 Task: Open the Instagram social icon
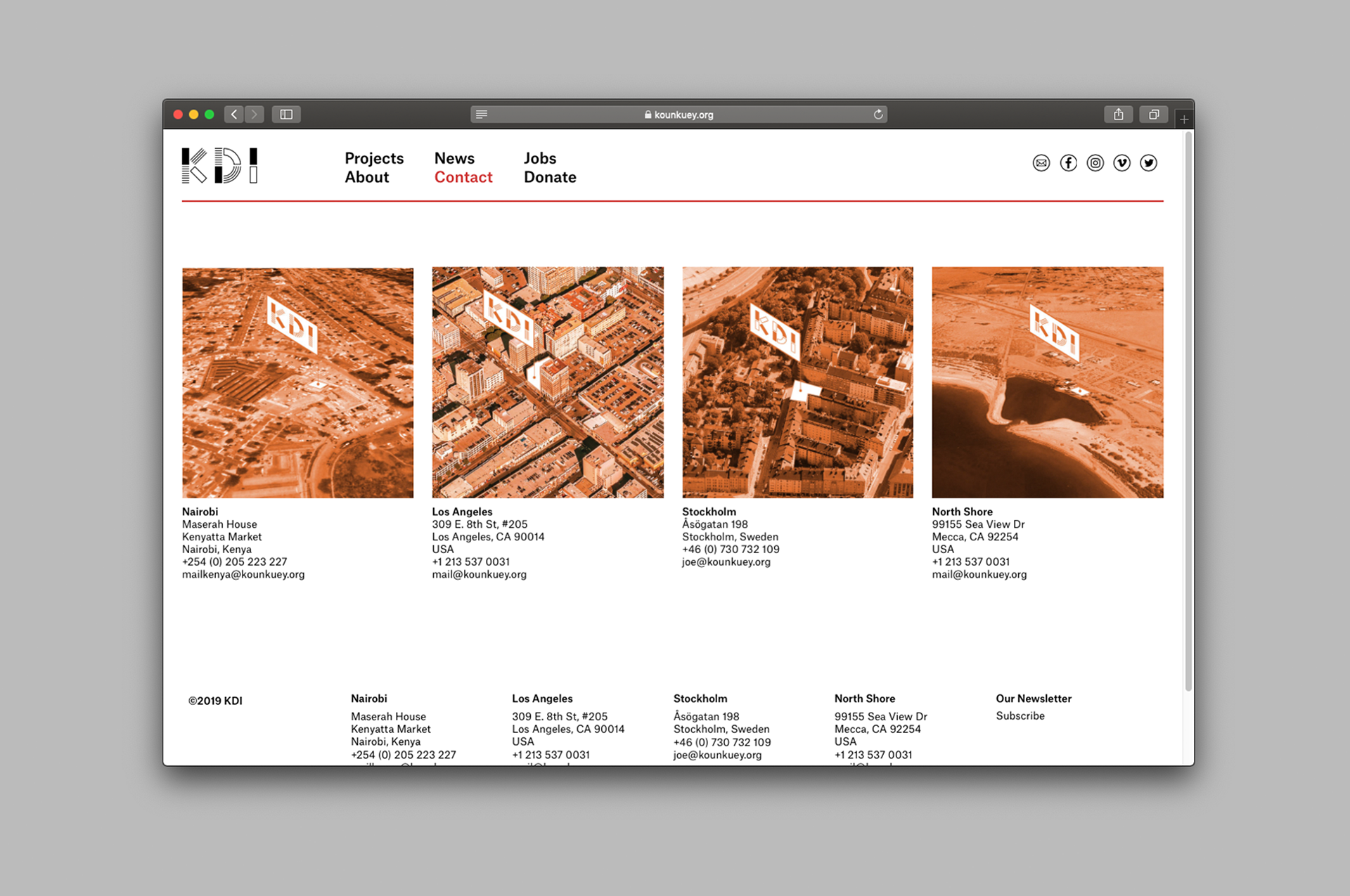[1095, 163]
